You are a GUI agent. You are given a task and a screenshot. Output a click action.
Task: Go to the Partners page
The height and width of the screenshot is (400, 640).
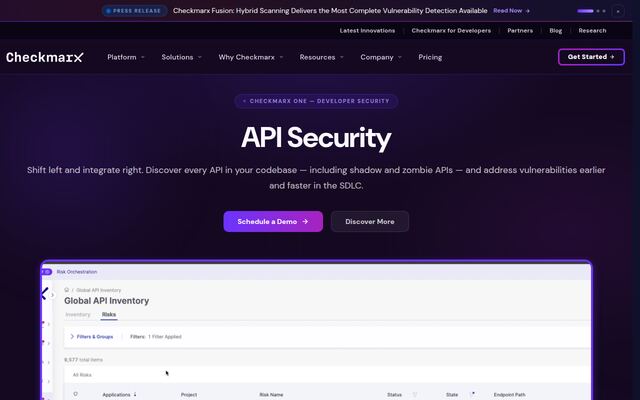(x=520, y=31)
